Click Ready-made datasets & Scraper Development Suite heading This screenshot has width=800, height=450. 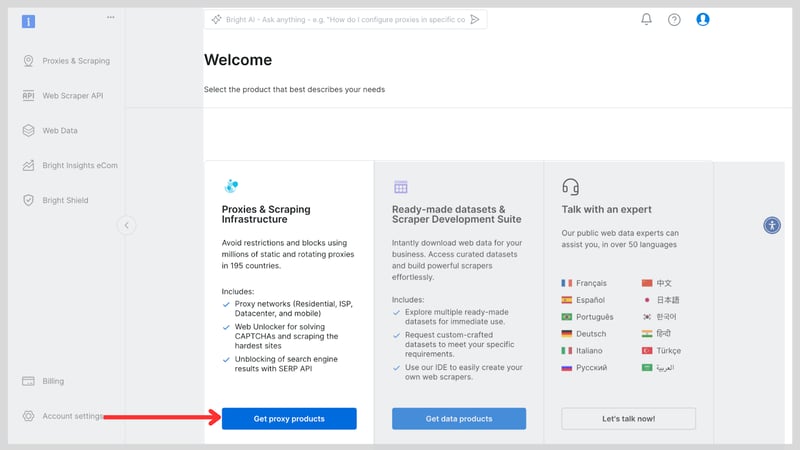pos(457,214)
